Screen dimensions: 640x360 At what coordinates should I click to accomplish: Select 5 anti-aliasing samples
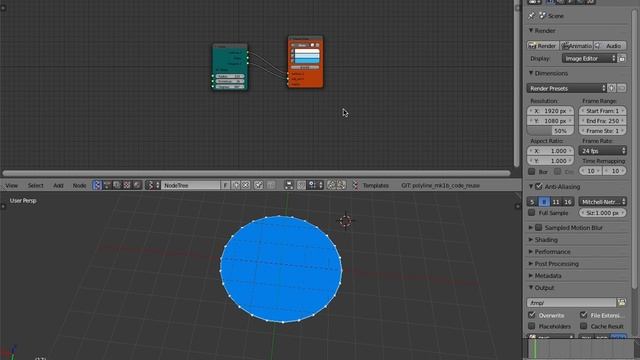coord(532,202)
